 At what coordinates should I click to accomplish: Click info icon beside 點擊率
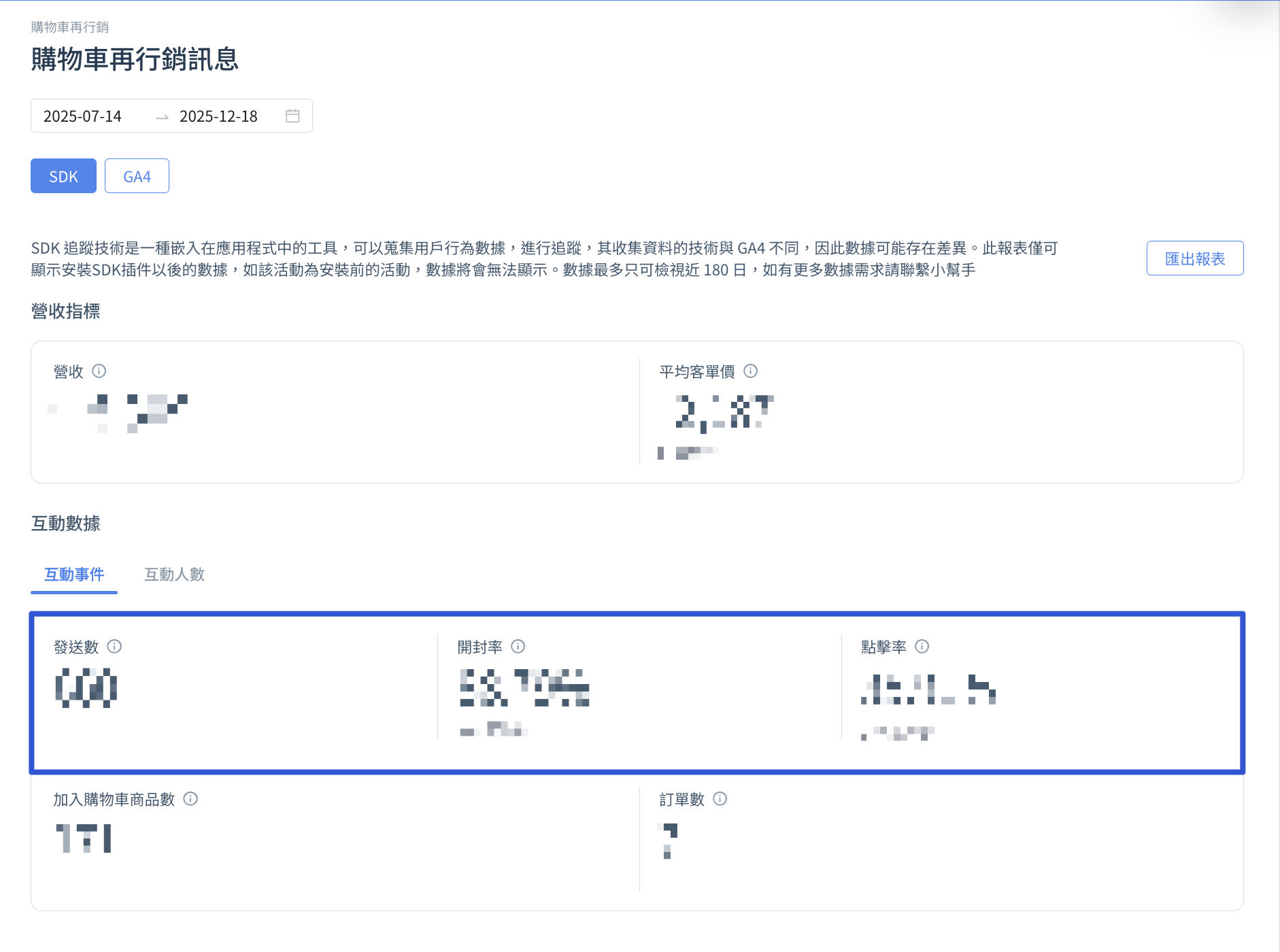(x=922, y=647)
